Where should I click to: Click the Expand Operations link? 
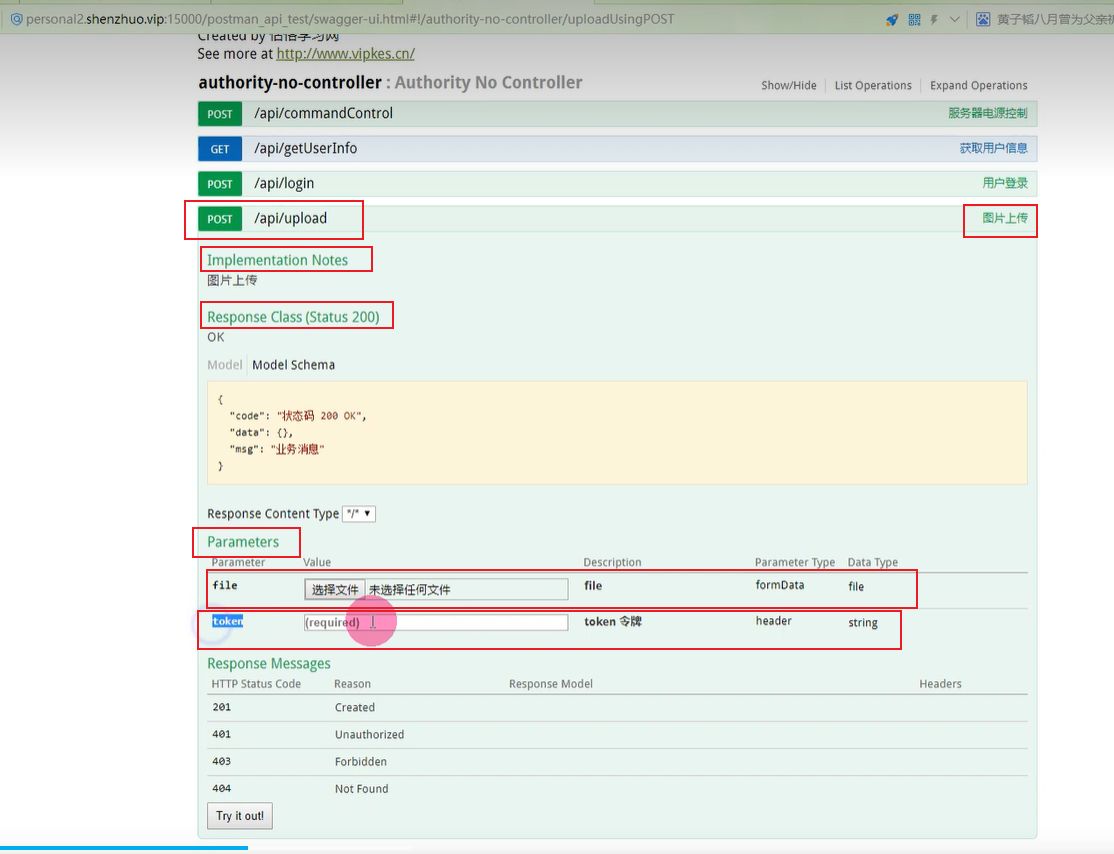(x=978, y=85)
